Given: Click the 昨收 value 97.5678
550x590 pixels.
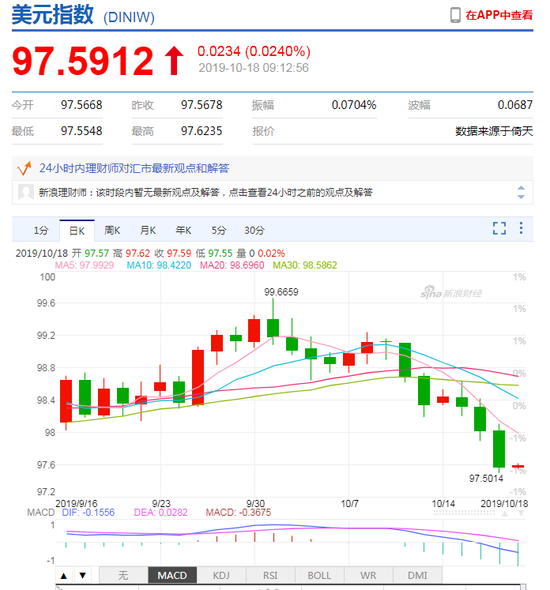Looking at the screenshot, I should pos(202,105).
